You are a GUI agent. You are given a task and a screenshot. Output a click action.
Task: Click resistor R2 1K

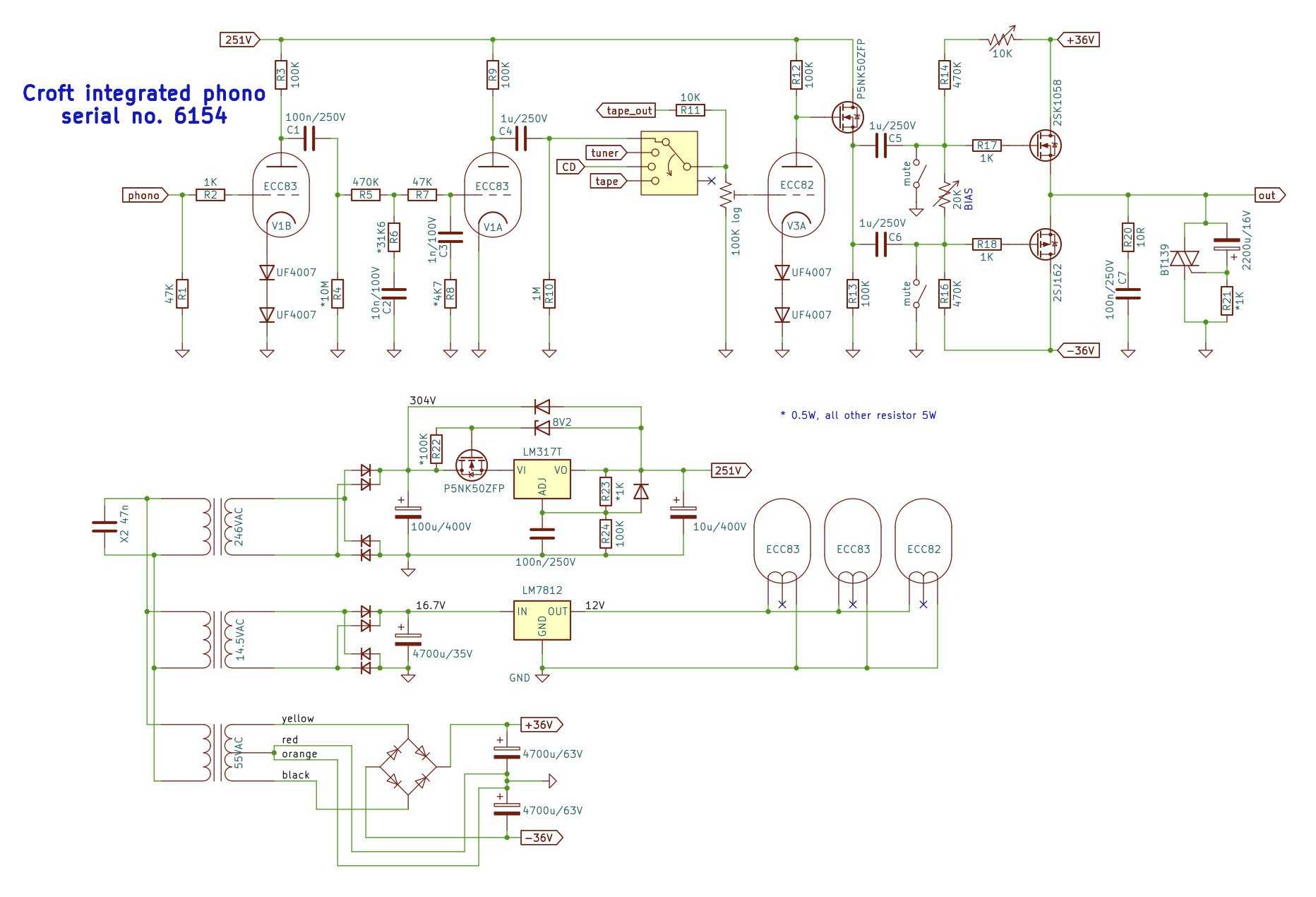(210, 195)
